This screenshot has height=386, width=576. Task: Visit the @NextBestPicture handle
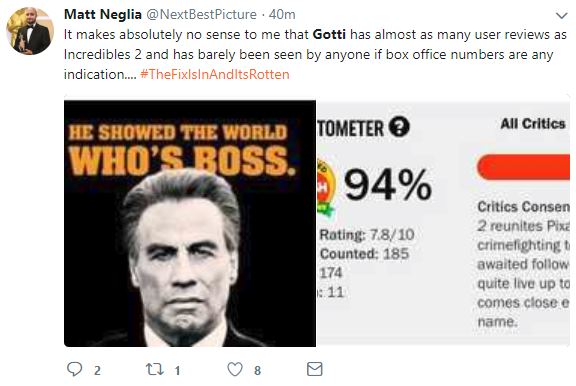point(201,15)
